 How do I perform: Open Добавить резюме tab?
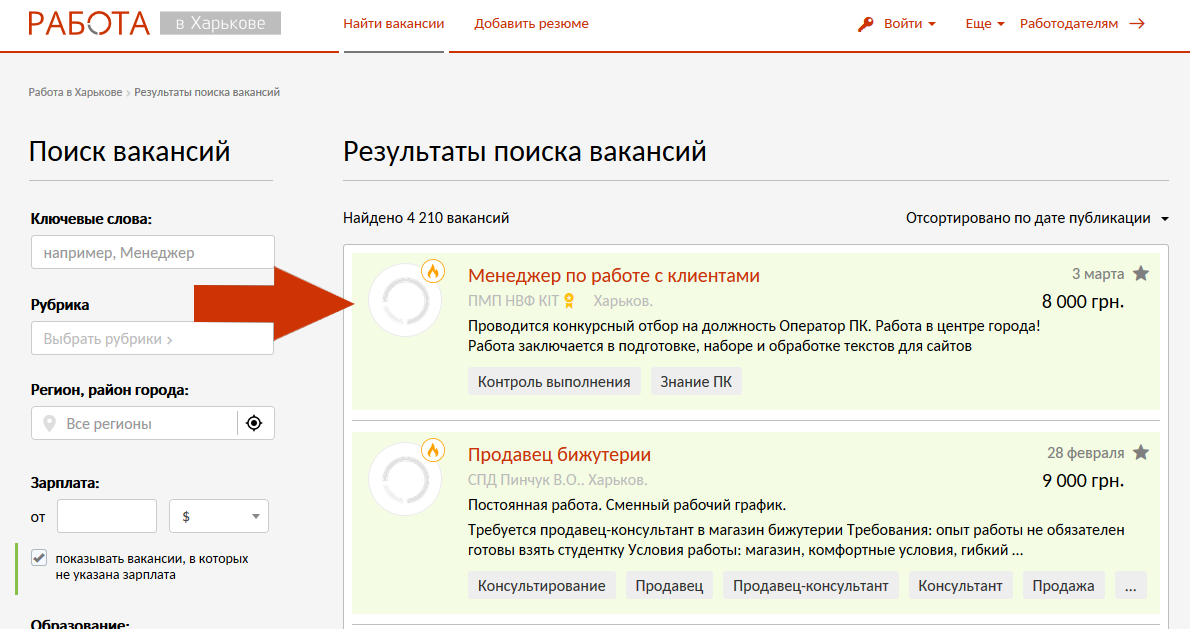point(531,24)
